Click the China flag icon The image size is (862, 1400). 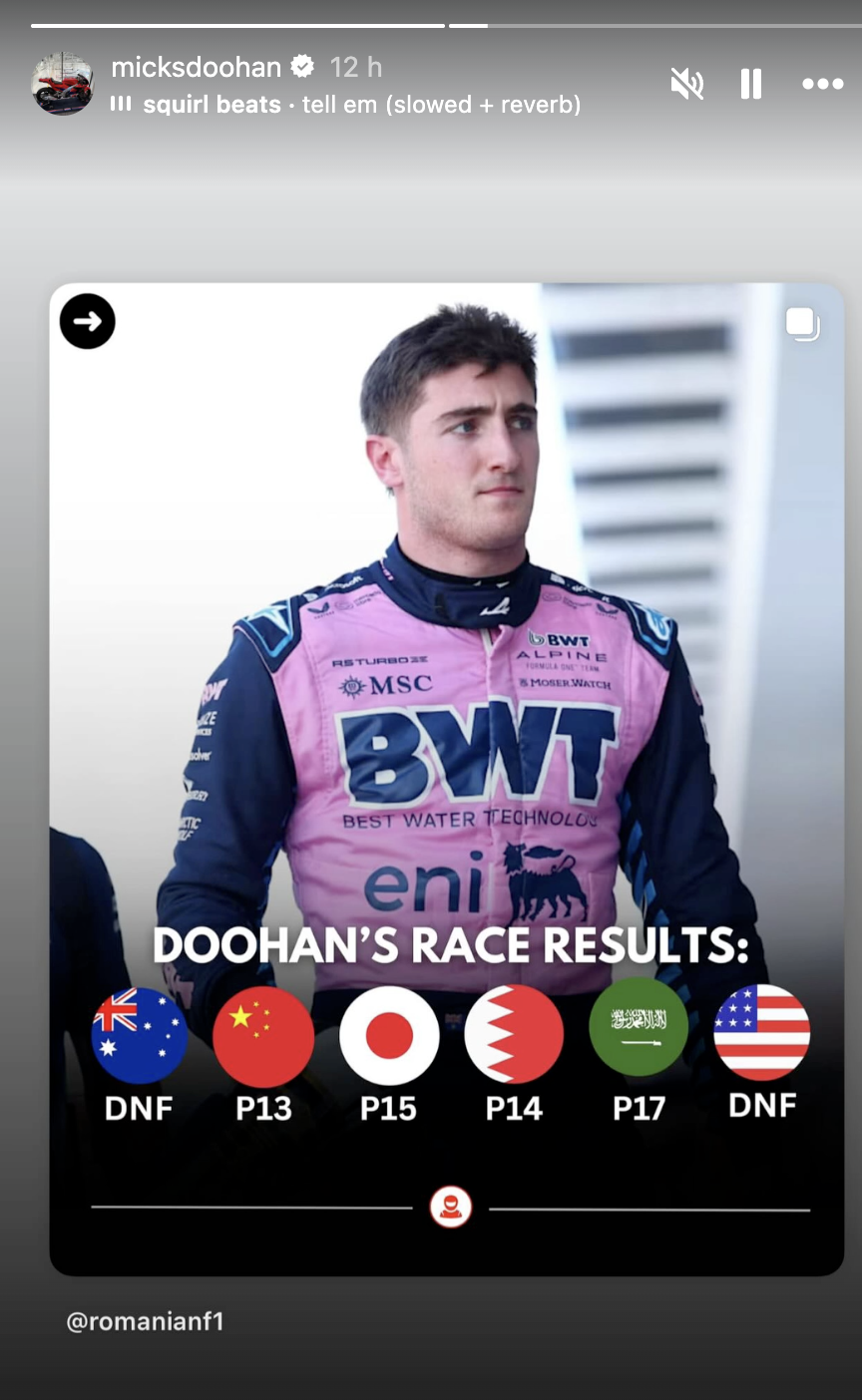[263, 1037]
